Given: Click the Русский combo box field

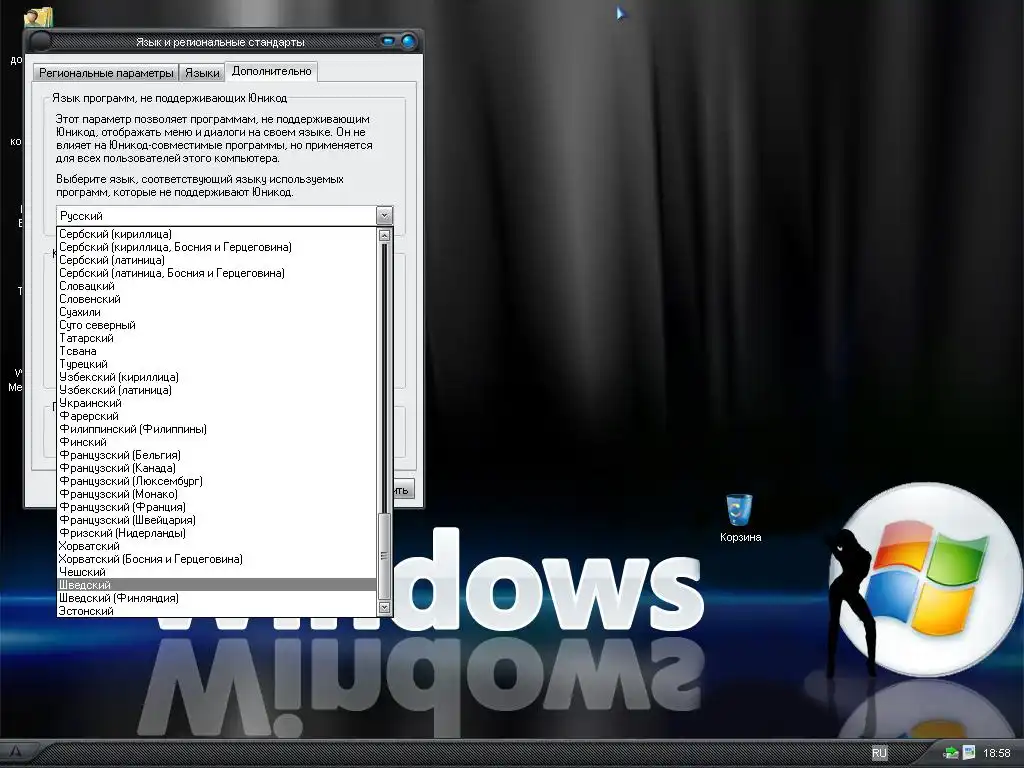Looking at the screenshot, I should [x=216, y=216].
